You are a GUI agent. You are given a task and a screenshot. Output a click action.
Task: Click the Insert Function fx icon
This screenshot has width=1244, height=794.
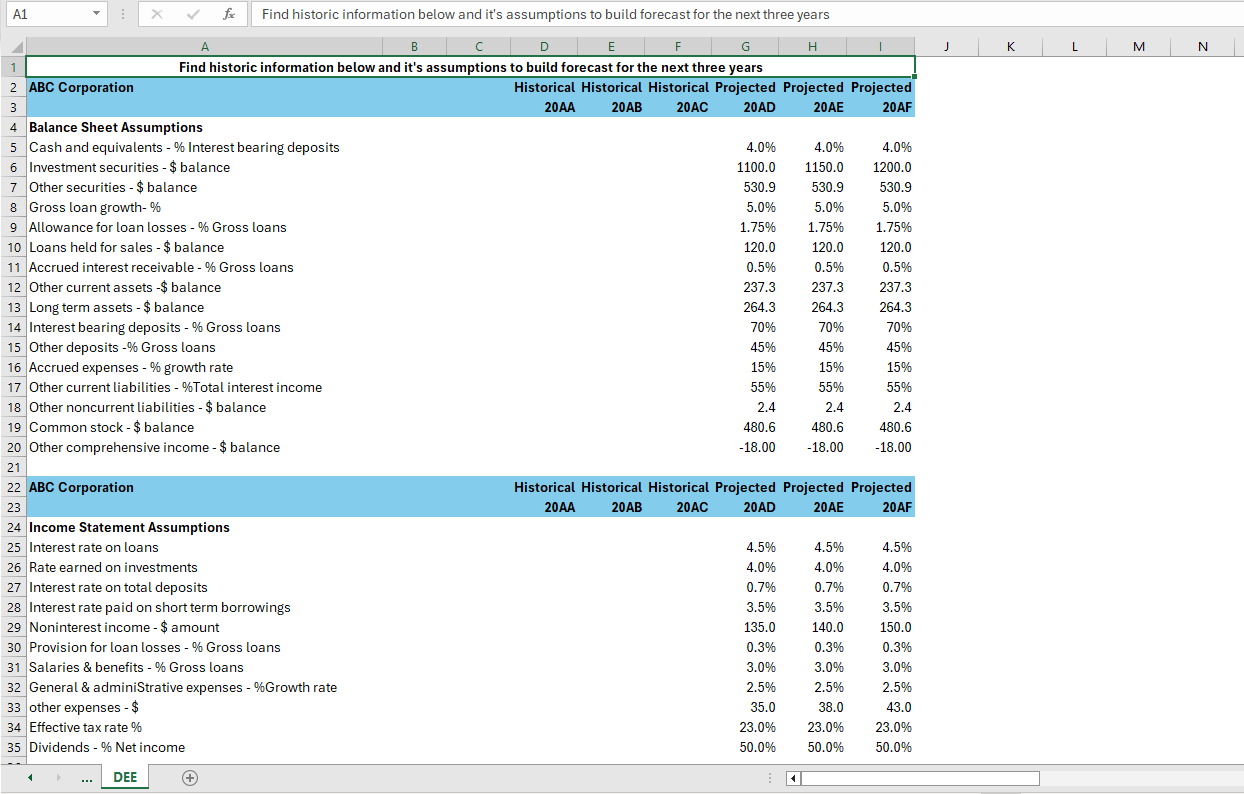tap(229, 14)
